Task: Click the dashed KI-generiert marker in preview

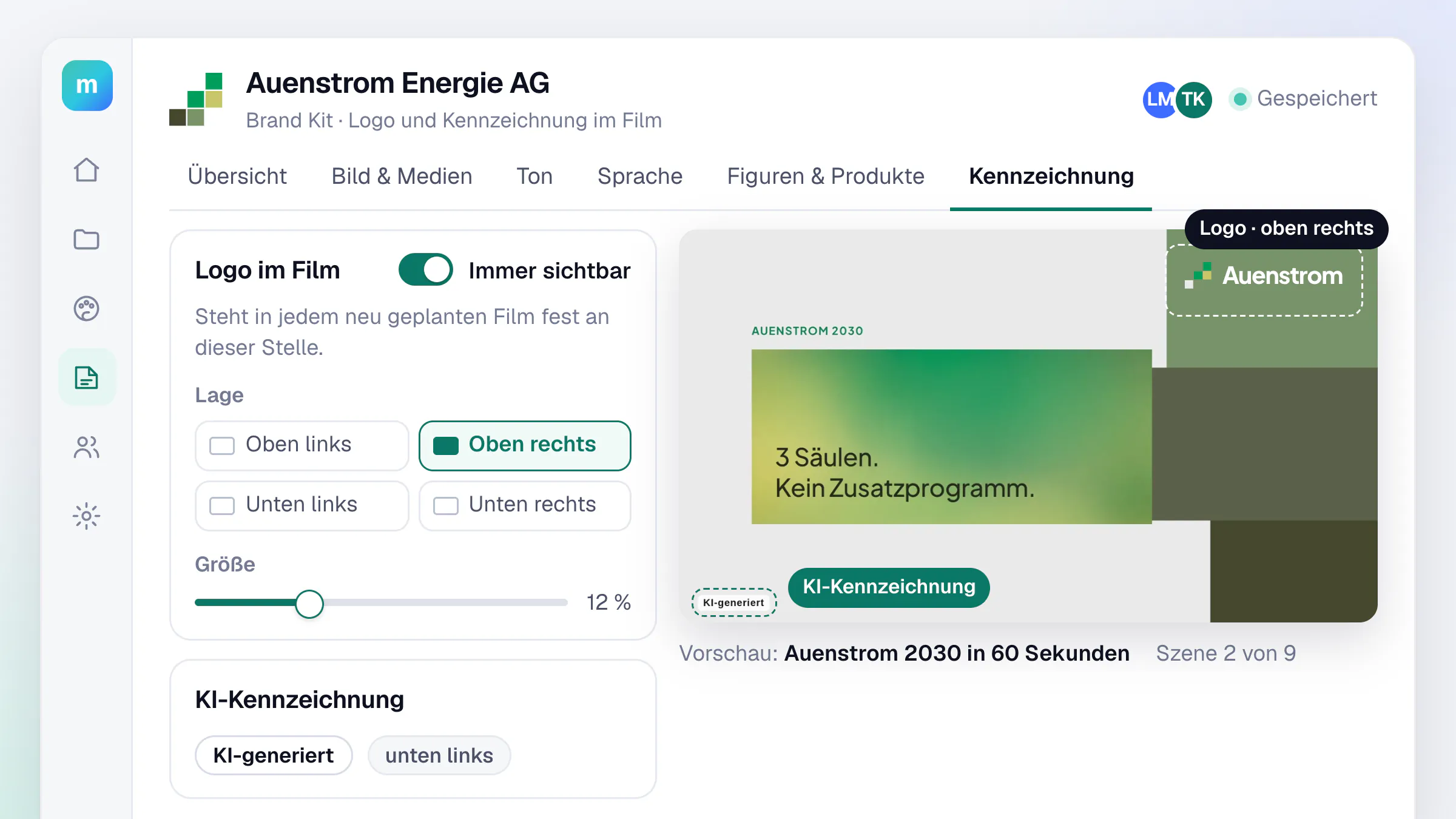Action: [734, 602]
